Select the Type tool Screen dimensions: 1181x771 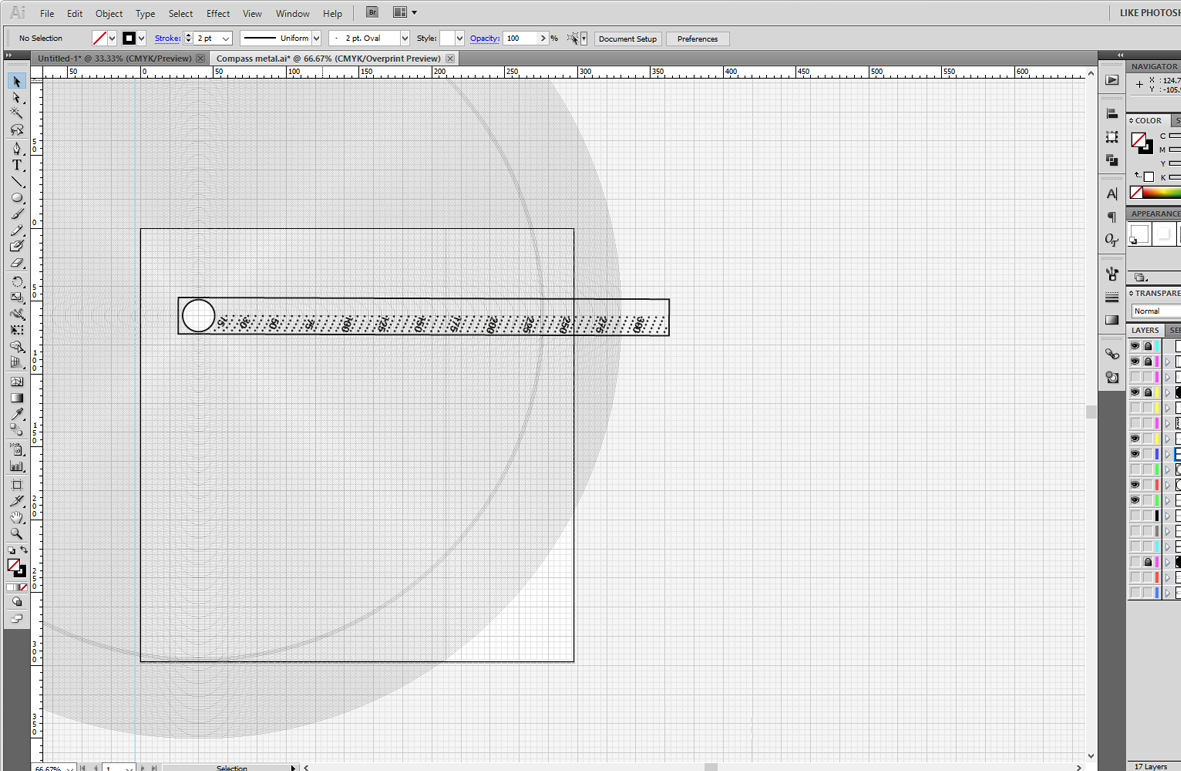pos(17,165)
